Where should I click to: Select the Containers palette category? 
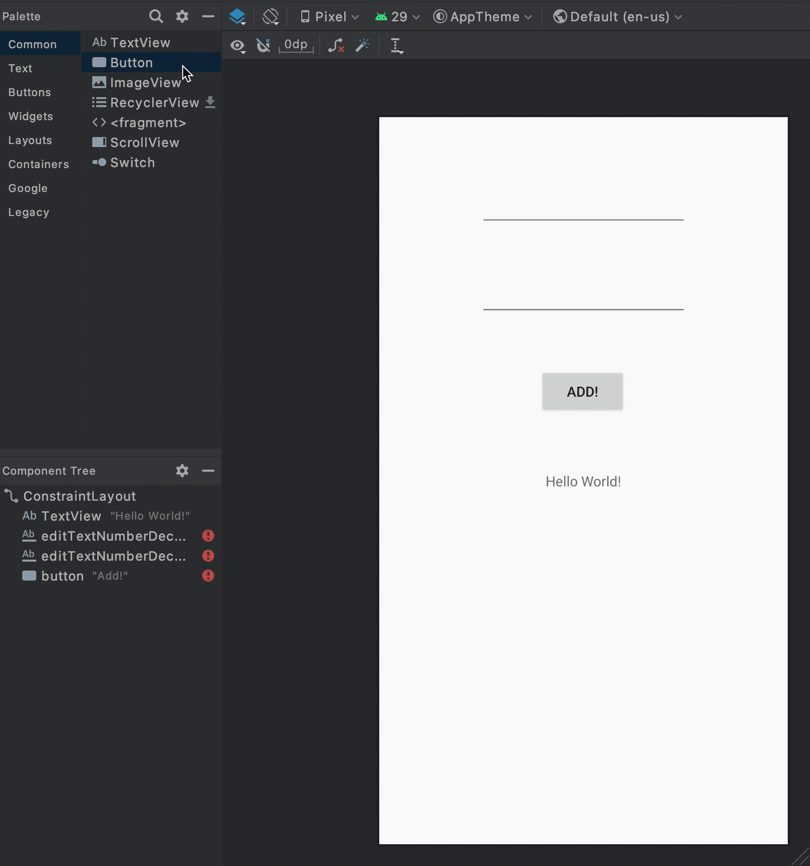pyautogui.click(x=39, y=164)
